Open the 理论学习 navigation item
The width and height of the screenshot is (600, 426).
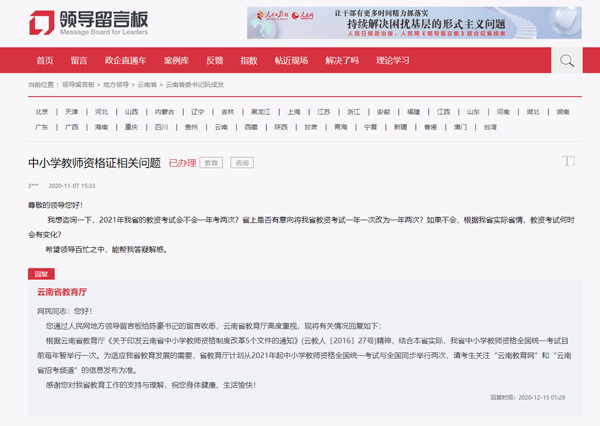point(393,60)
